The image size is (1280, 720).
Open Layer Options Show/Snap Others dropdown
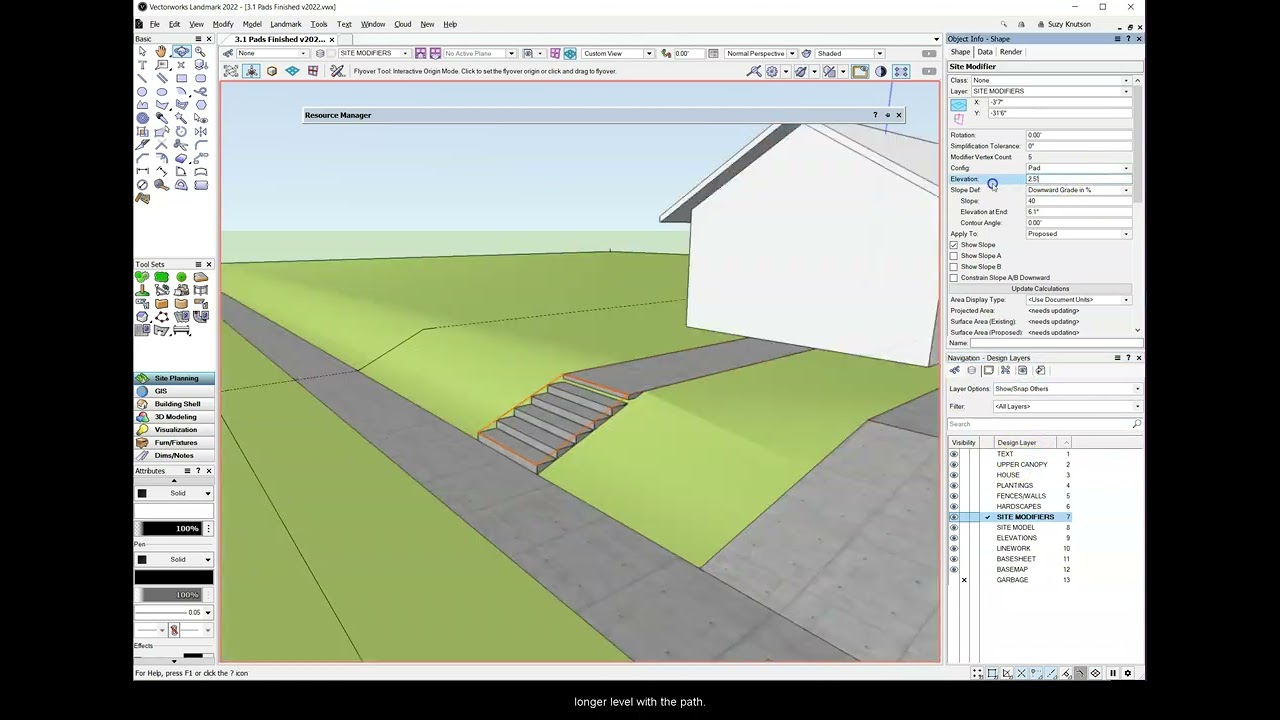click(x=1066, y=389)
